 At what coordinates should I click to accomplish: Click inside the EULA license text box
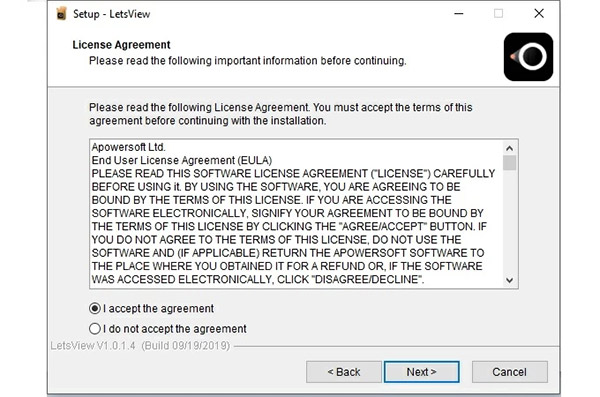(297, 214)
